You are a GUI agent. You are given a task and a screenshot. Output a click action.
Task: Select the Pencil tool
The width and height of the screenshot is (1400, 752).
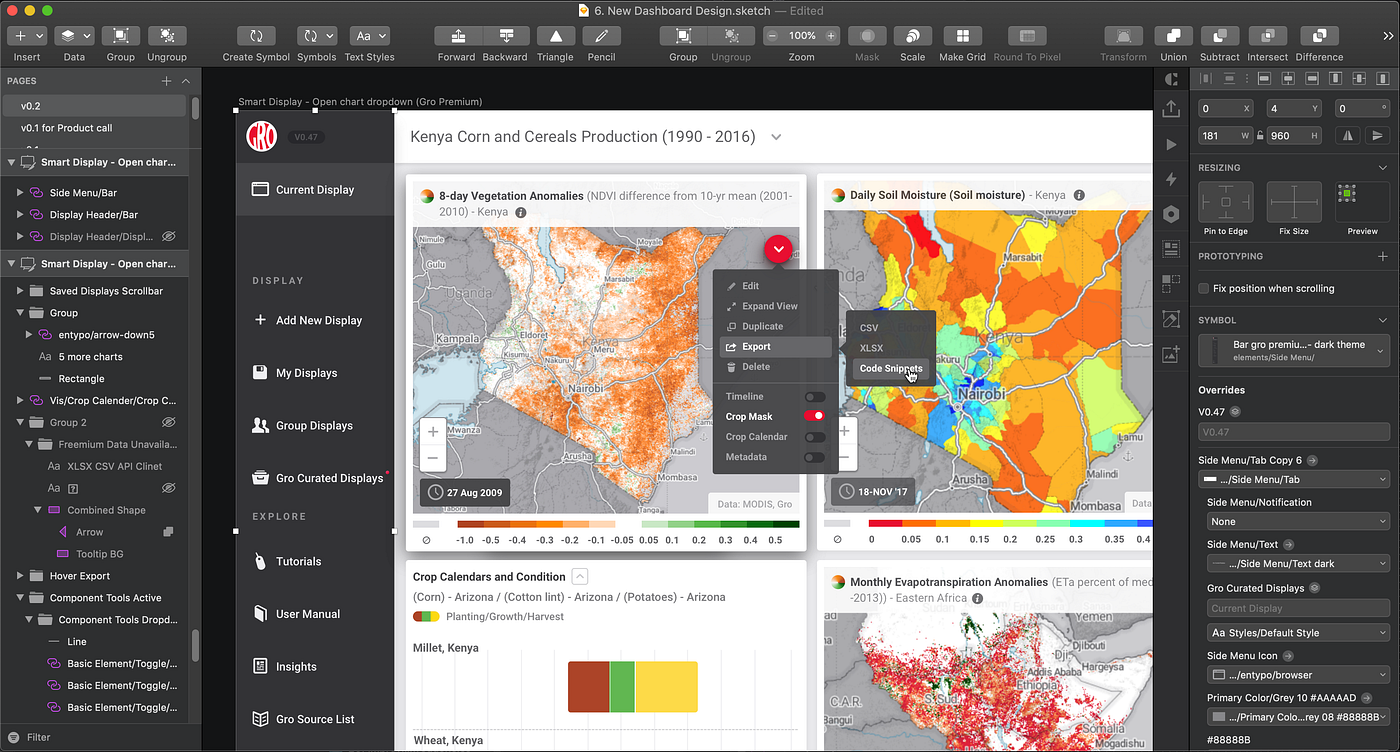601,35
